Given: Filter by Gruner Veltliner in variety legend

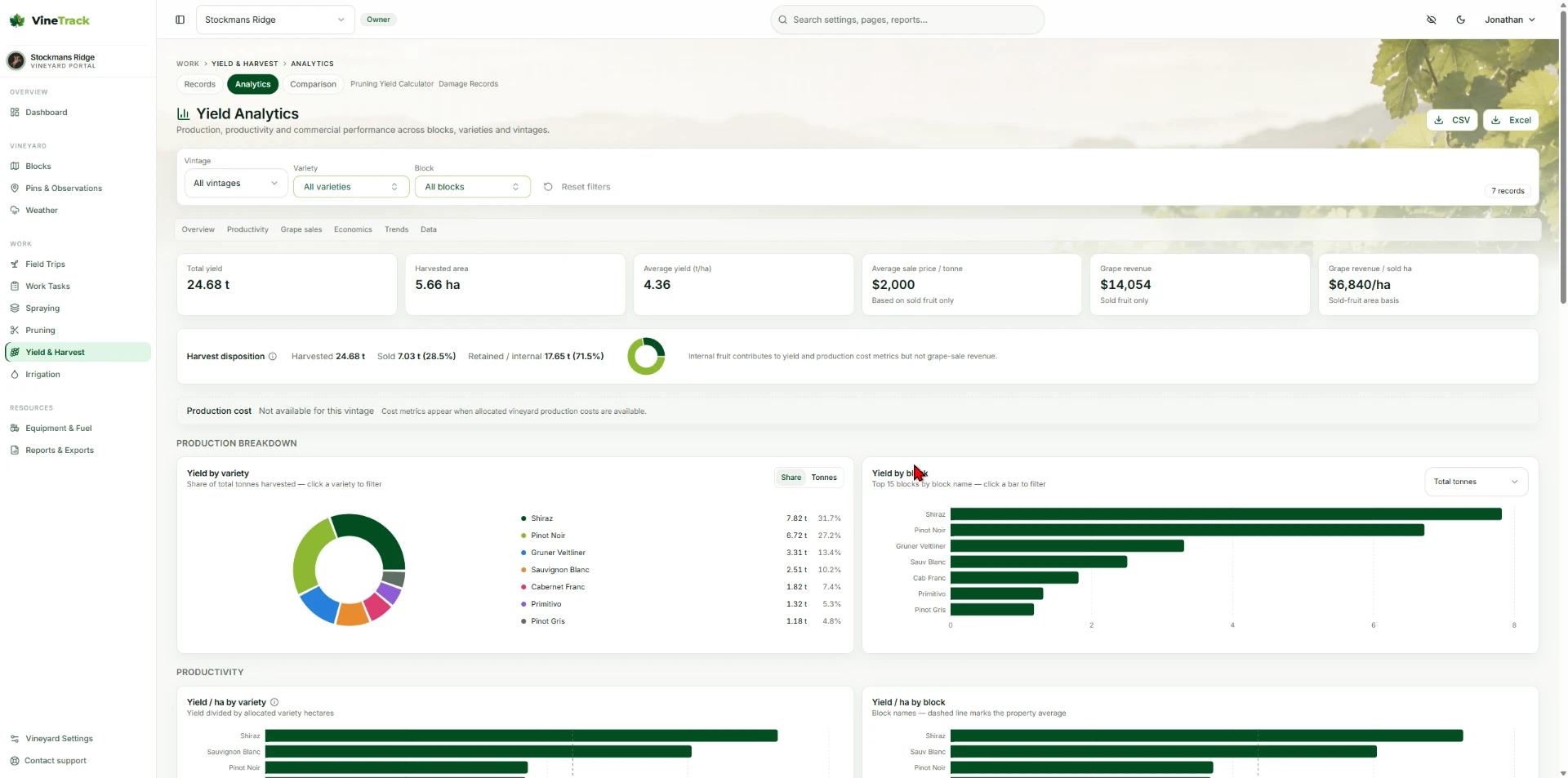Looking at the screenshot, I should (x=680, y=553).
